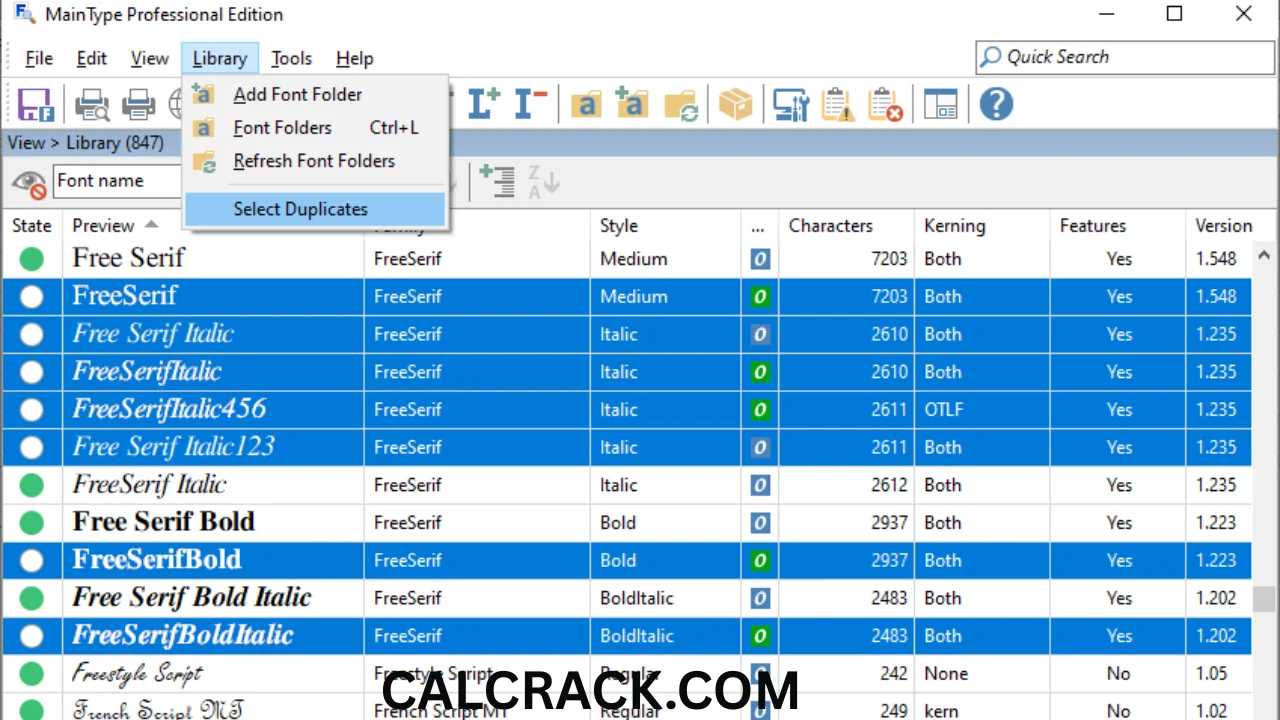Choose Select Duplicates in the Library menu
This screenshot has width=1280, height=720.
[x=315, y=209]
